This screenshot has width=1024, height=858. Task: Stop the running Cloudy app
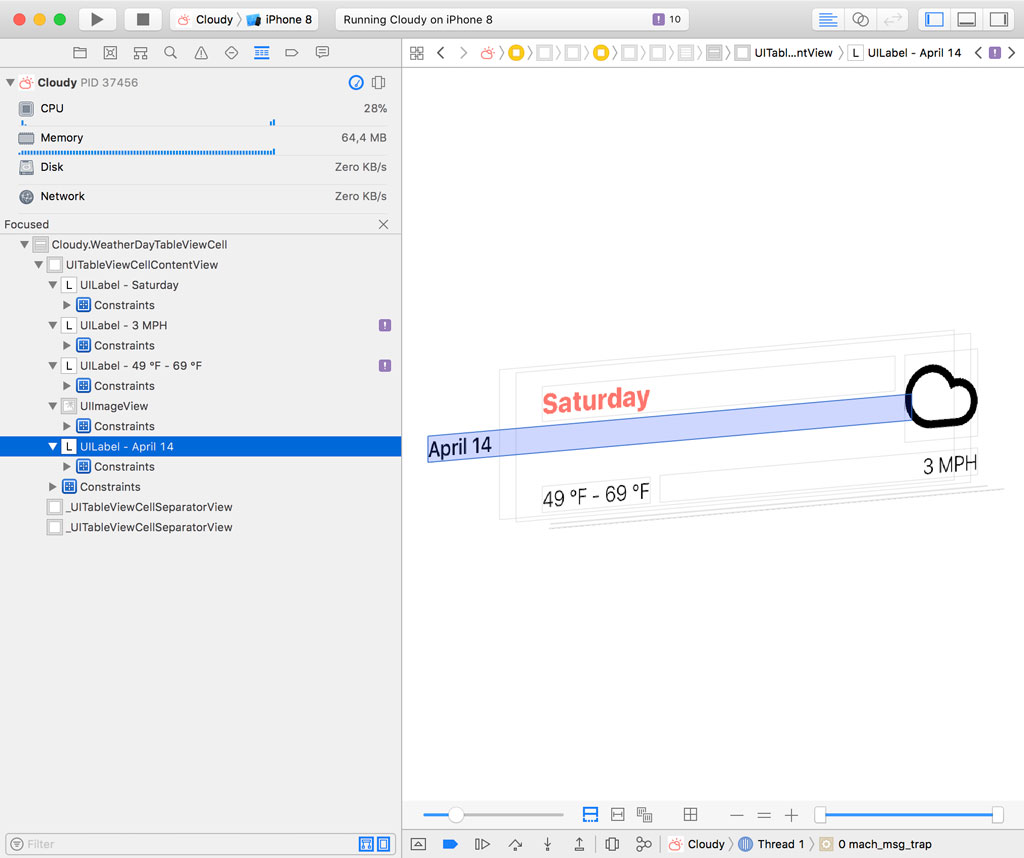143,19
